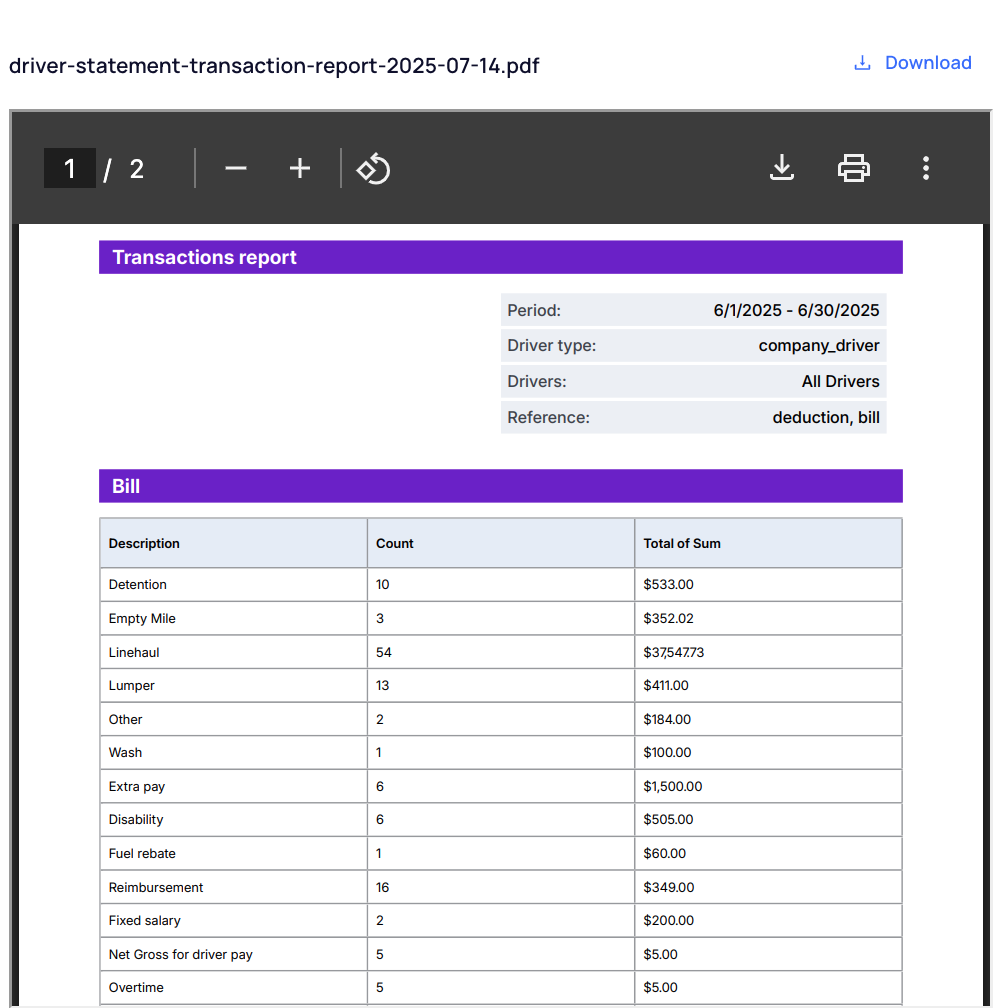The image size is (997, 1008).
Task: Click the Other total $184.00
Action: 667,719
